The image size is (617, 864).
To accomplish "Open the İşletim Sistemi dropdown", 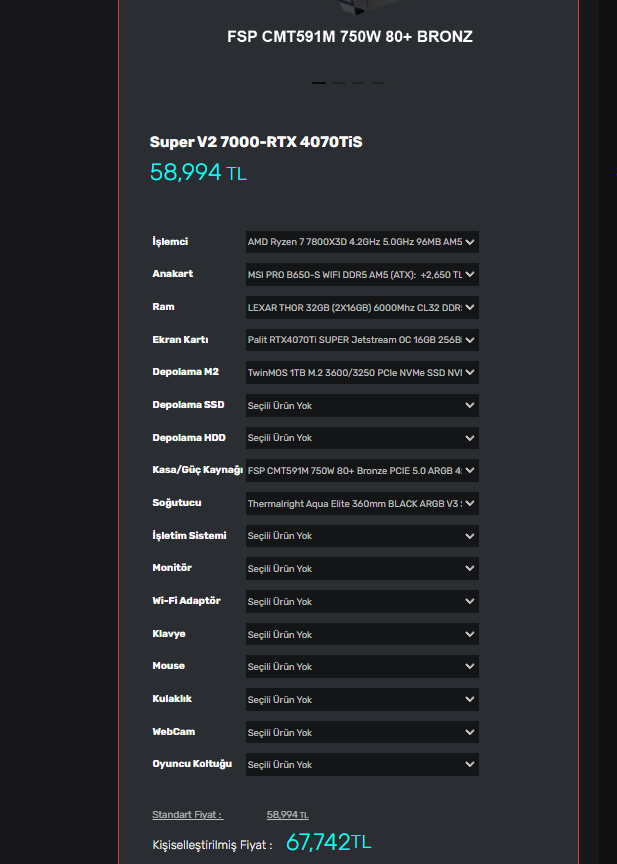I will 362,536.
